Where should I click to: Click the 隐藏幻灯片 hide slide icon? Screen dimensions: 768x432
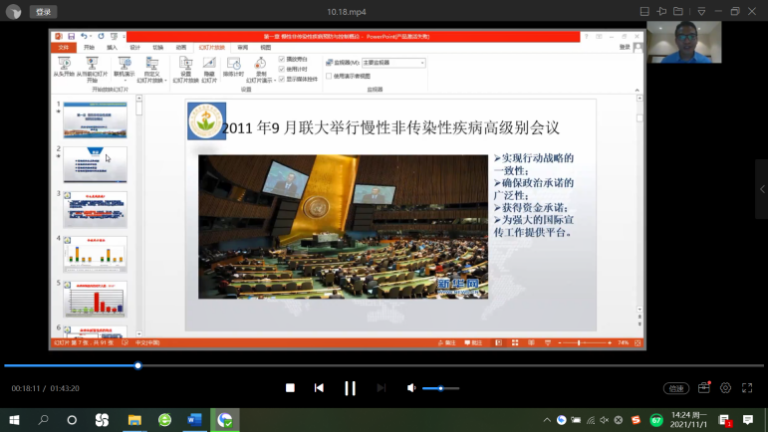(208, 66)
